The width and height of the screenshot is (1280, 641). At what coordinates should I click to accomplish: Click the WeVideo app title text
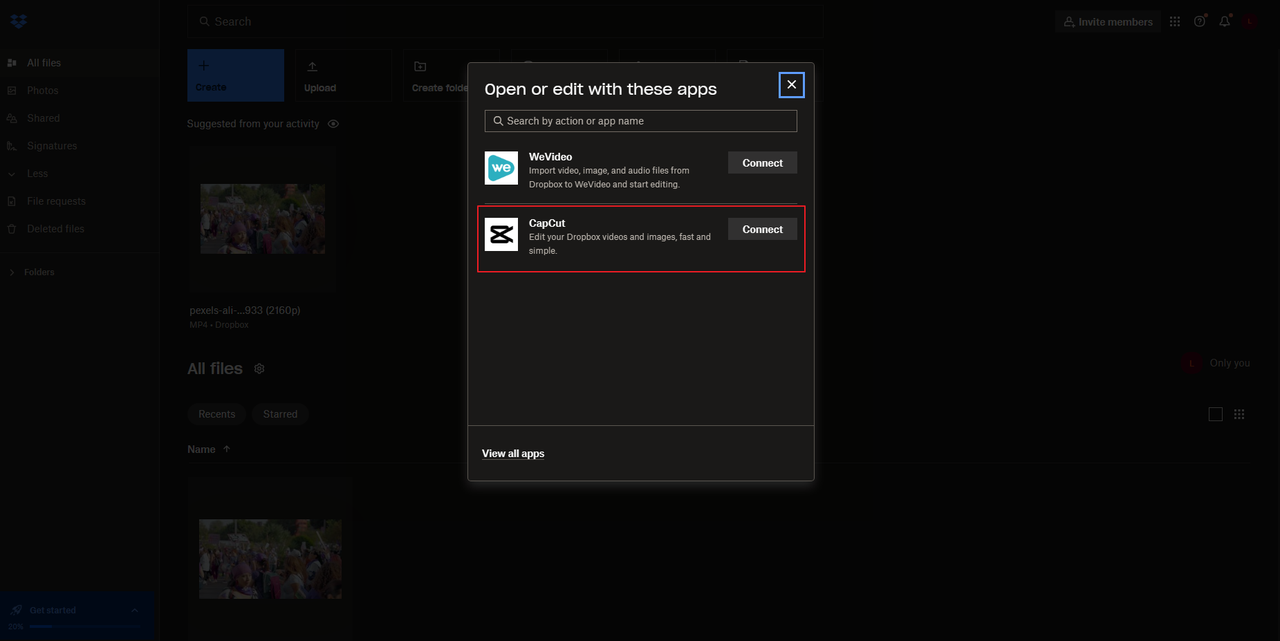point(551,157)
